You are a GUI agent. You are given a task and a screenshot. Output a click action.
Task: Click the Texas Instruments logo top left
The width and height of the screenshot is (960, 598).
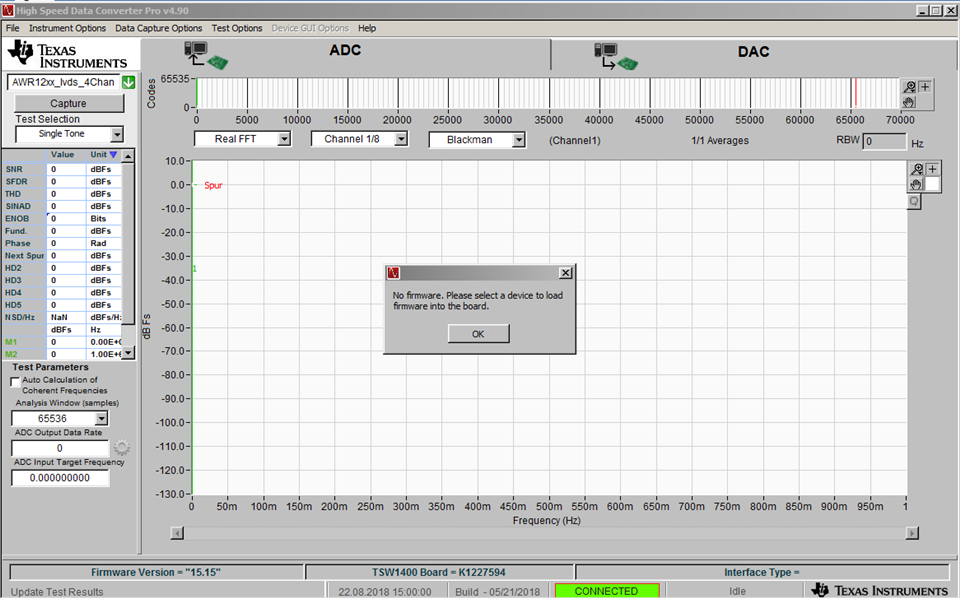click(x=67, y=54)
